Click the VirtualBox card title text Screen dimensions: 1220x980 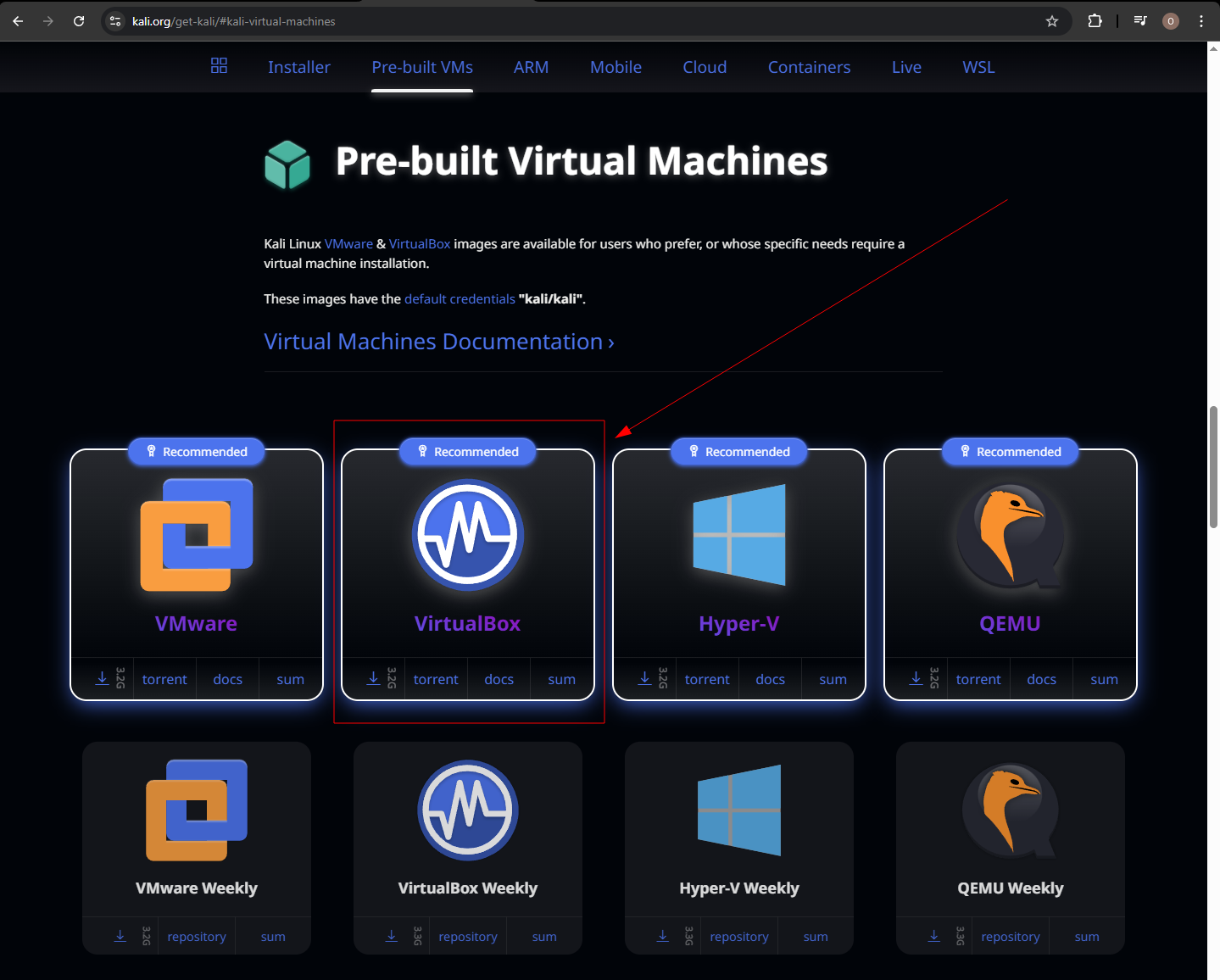(467, 624)
